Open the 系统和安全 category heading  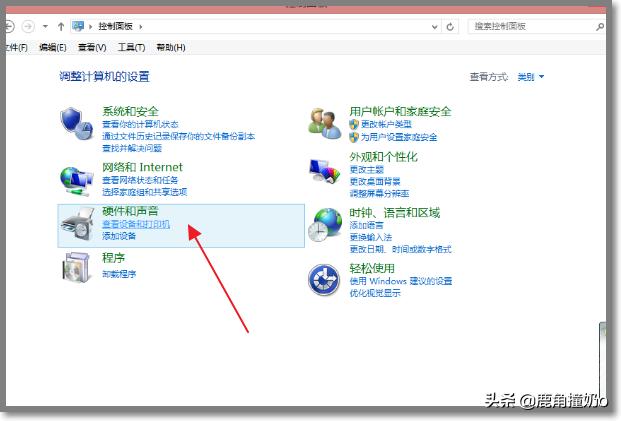pos(130,111)
